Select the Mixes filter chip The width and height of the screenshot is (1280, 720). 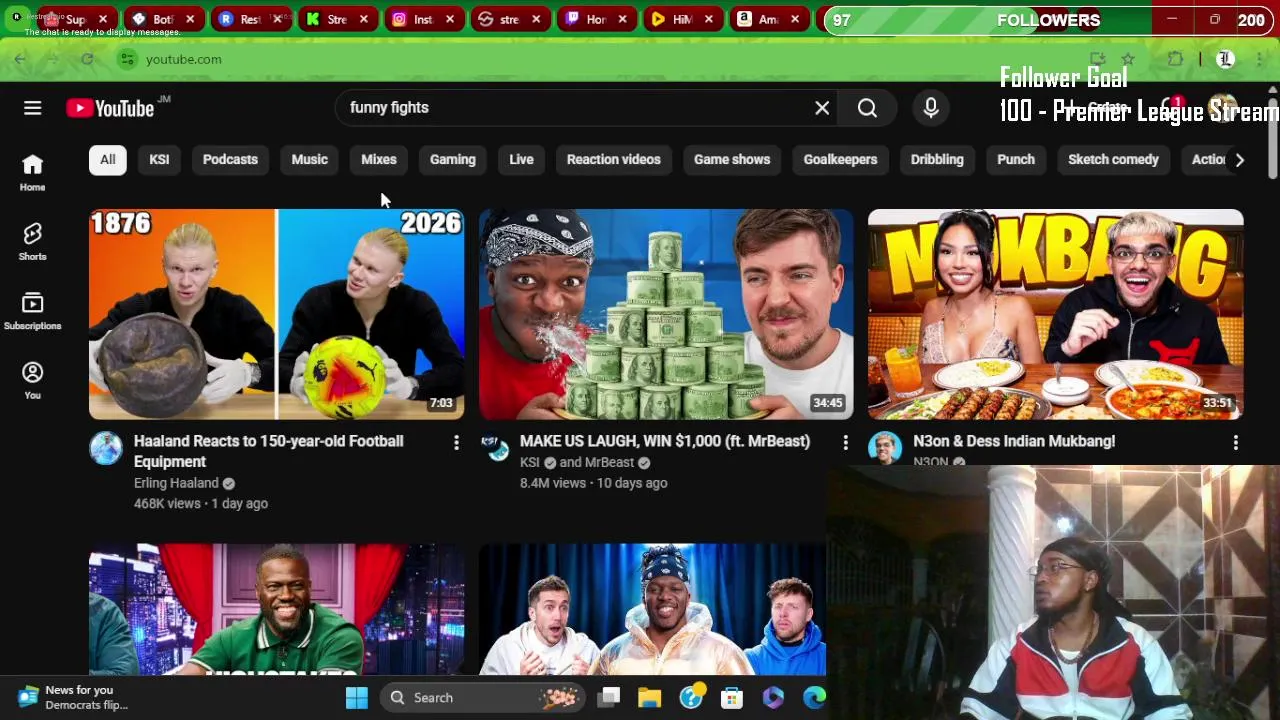point(379,159)
